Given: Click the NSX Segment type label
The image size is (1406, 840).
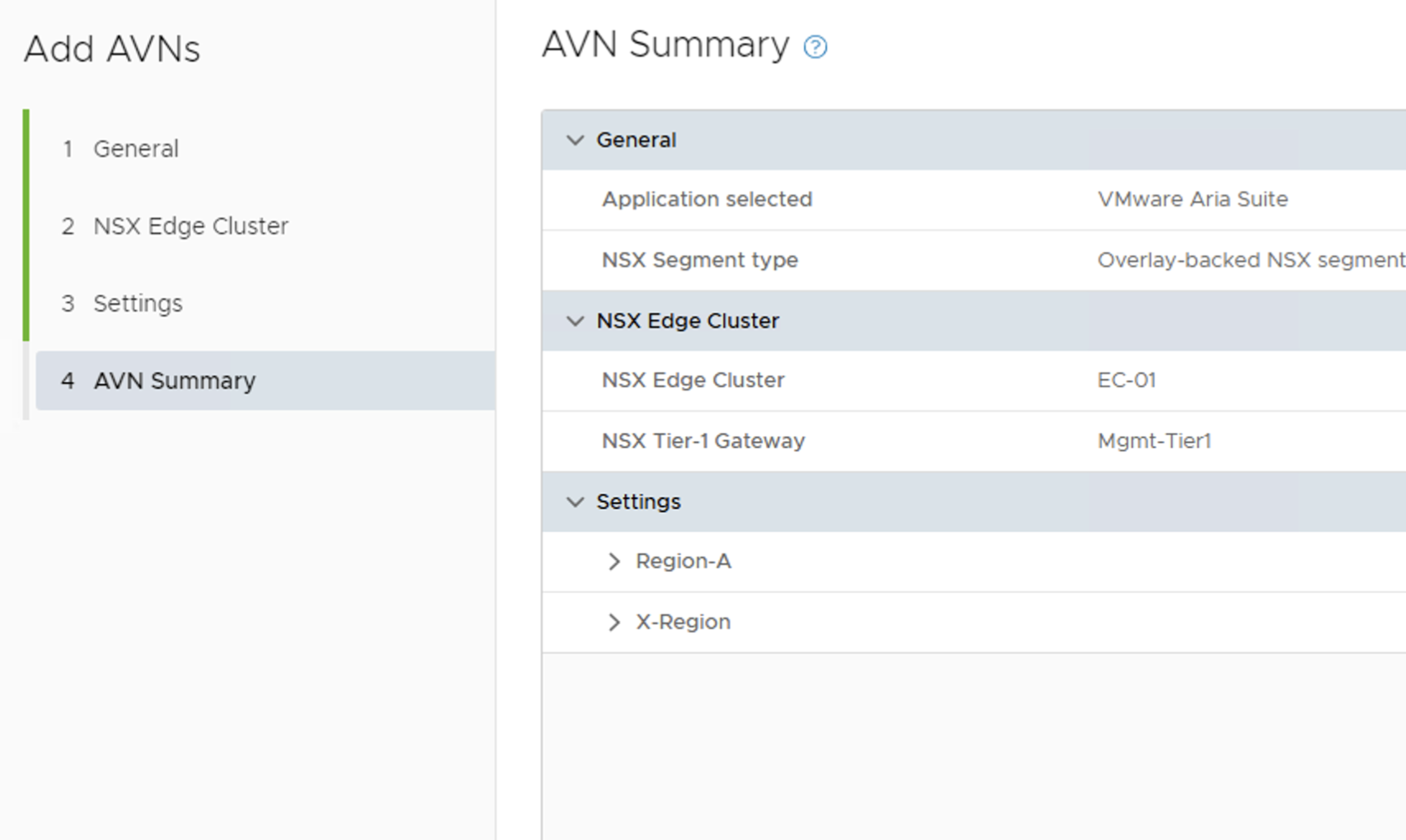Looking at the screenshot, I should click(699, 260).
